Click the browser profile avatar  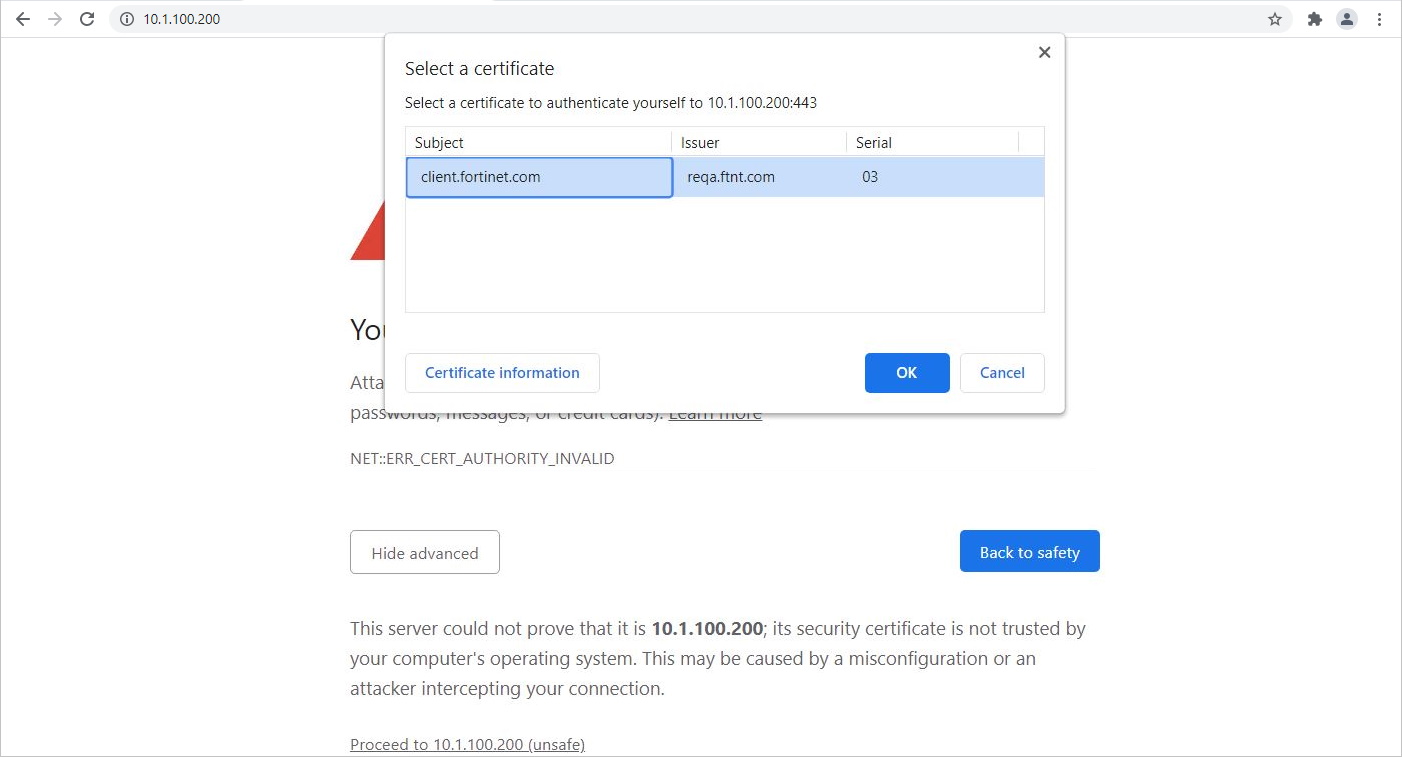click(x=1347, y=18)
